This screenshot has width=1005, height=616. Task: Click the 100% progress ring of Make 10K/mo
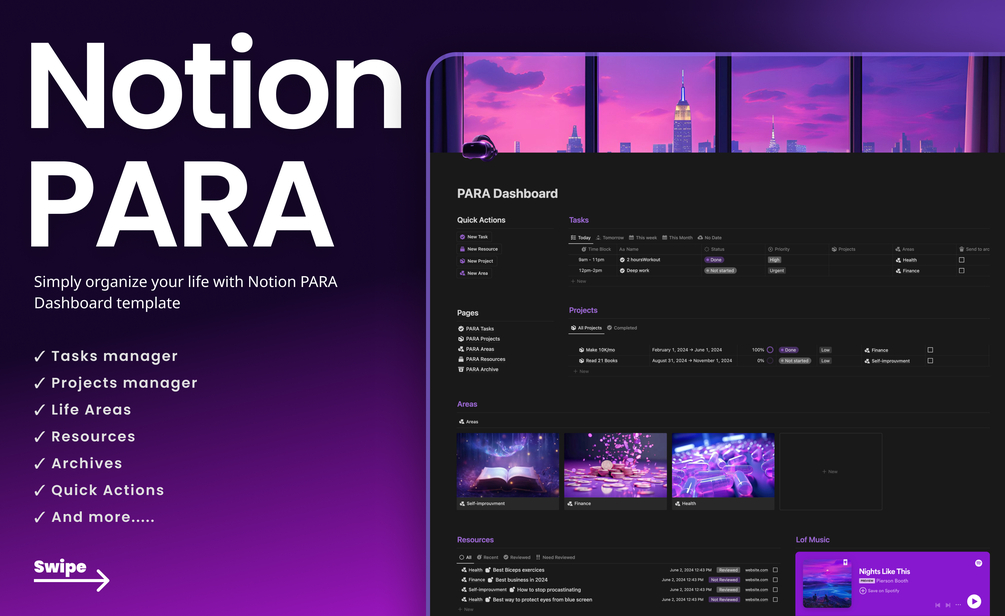pos(770,350)
